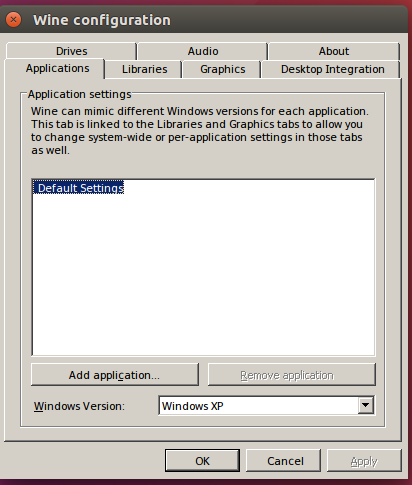
Task: Go to the Desktop Integration tab
Action: point(332,69)
